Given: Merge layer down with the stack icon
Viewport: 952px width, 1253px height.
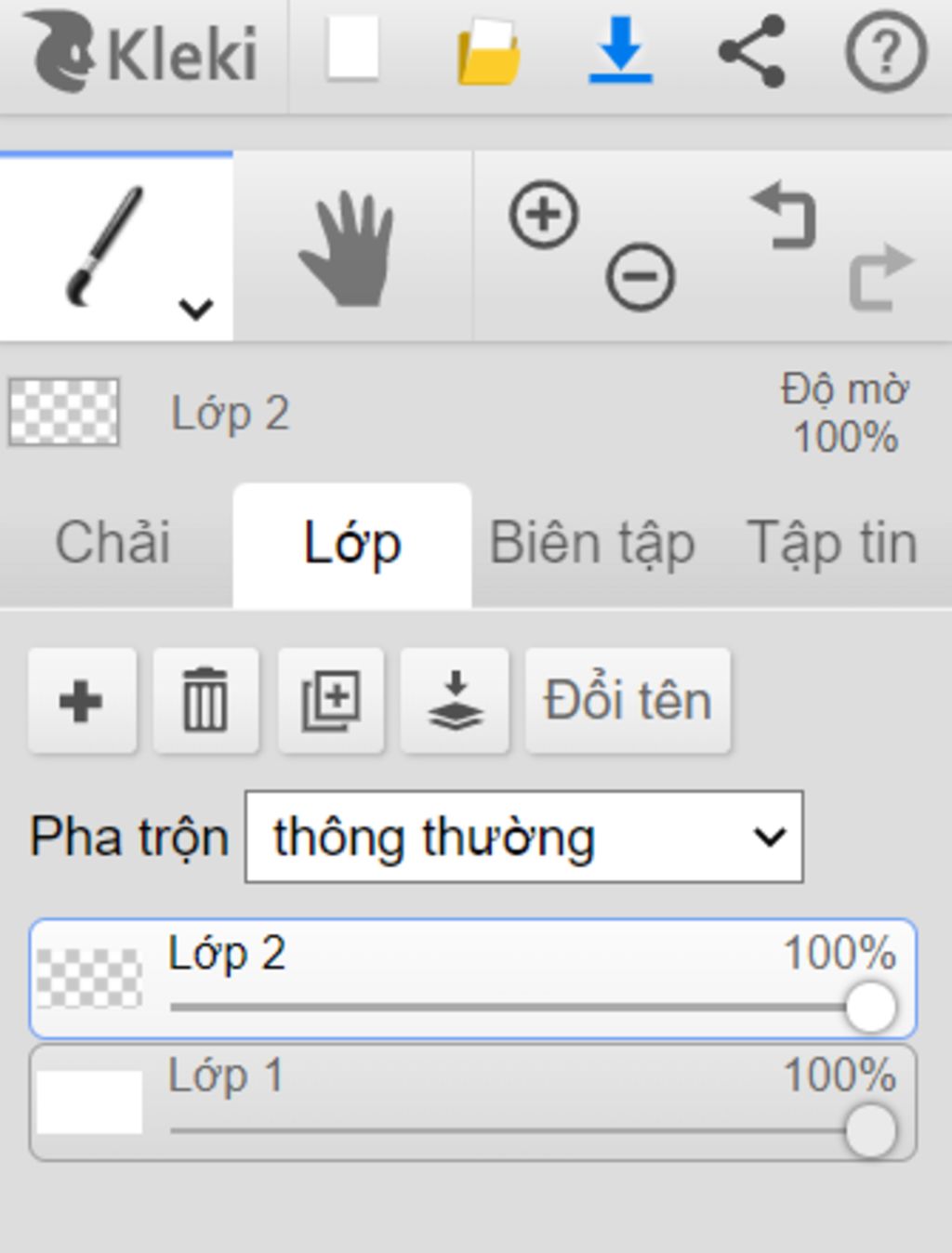Looking at the screenshot, I should coord(455,701).
